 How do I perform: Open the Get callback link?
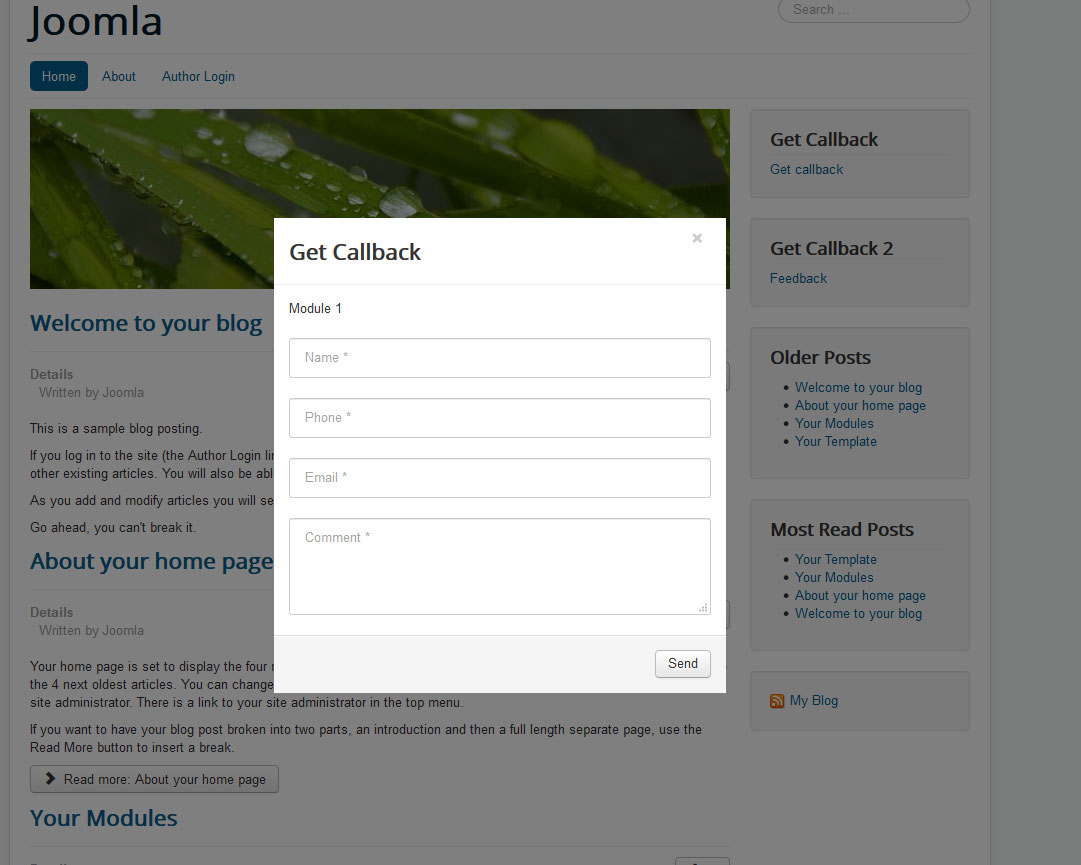(807, 170)
